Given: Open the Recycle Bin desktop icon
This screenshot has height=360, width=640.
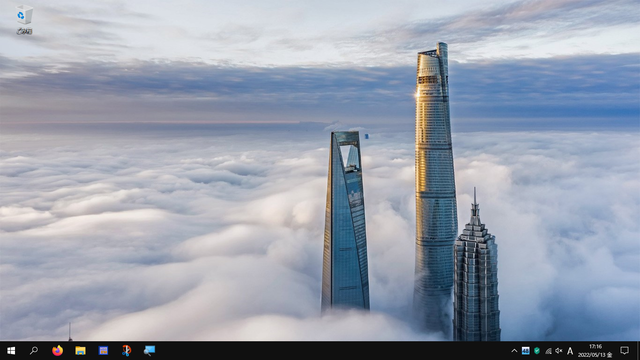Looking at the screenshot, I should [24, 20].
